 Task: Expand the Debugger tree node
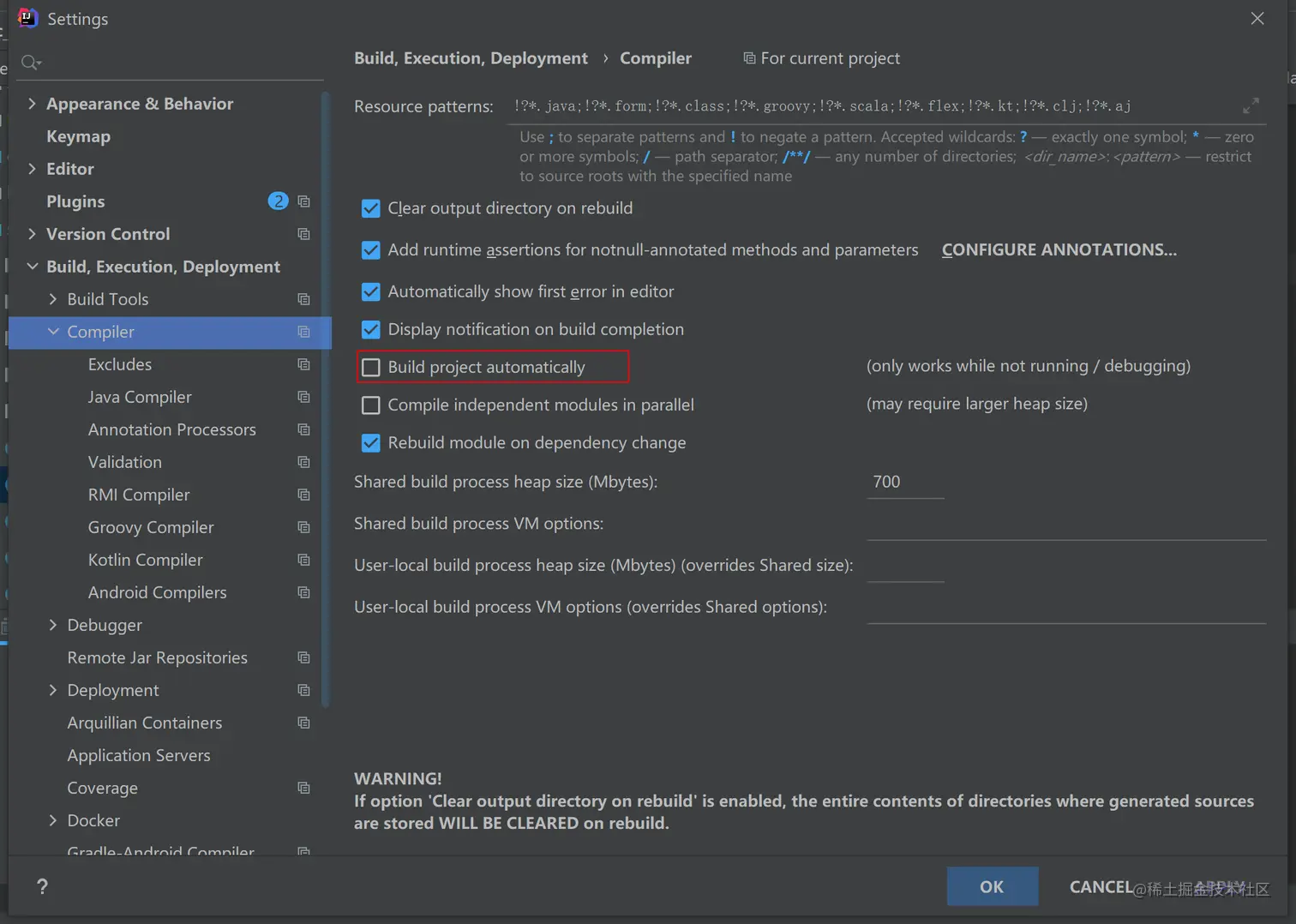[53, 625]
